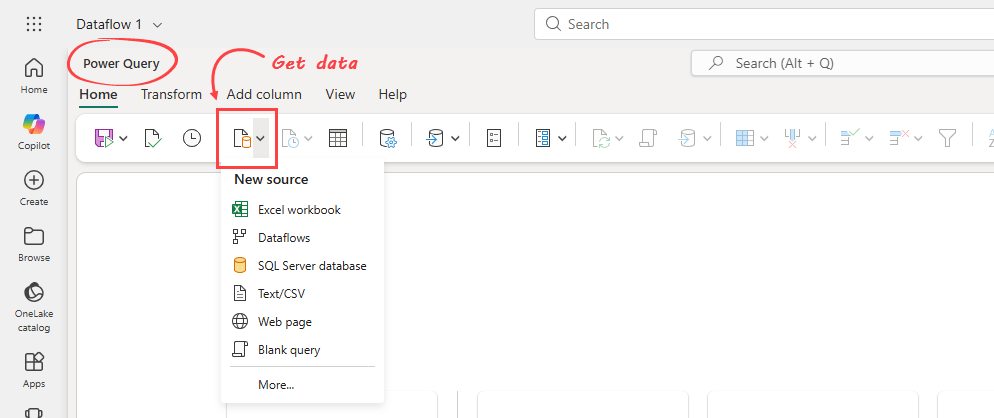Click the options checklist icon
The image size is (994, 418).
[494, 138]
